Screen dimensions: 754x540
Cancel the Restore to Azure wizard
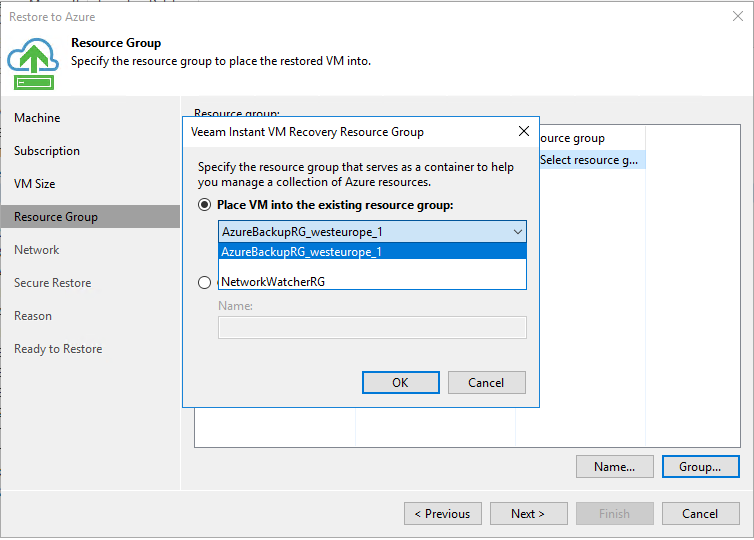click(700, 514)
